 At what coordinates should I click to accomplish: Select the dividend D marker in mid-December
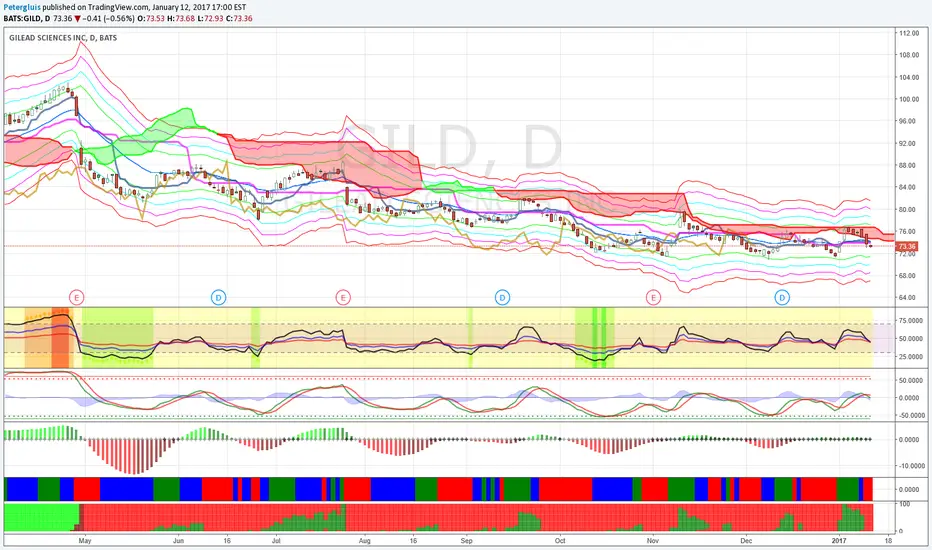782,297
